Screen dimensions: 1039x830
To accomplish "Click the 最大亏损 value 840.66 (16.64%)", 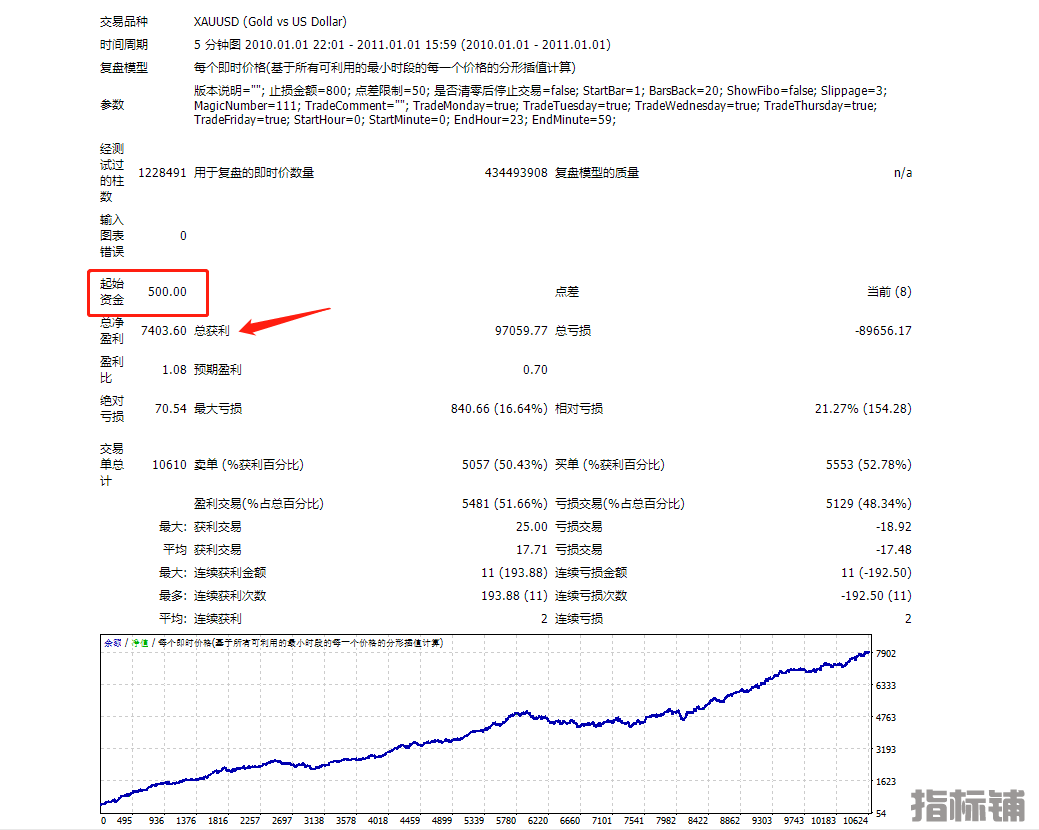I will tap(499, 409).
